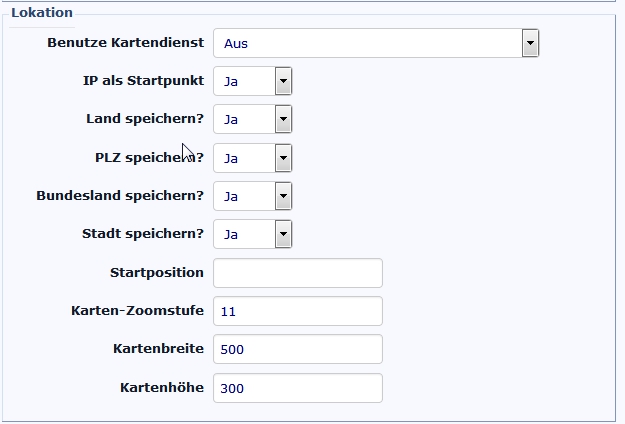Click the PLZ speichern arrow button
This screenshot has width=625, height=424.
click(x=283, y=158)
